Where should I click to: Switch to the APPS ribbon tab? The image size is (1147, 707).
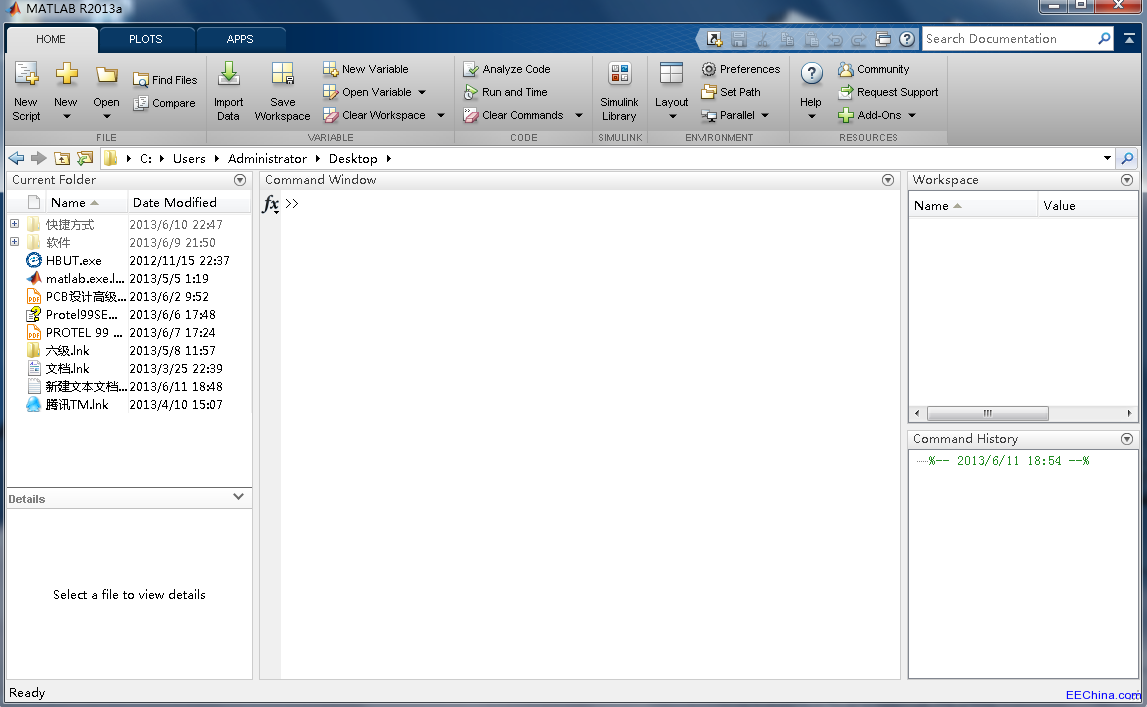[240, 38]
